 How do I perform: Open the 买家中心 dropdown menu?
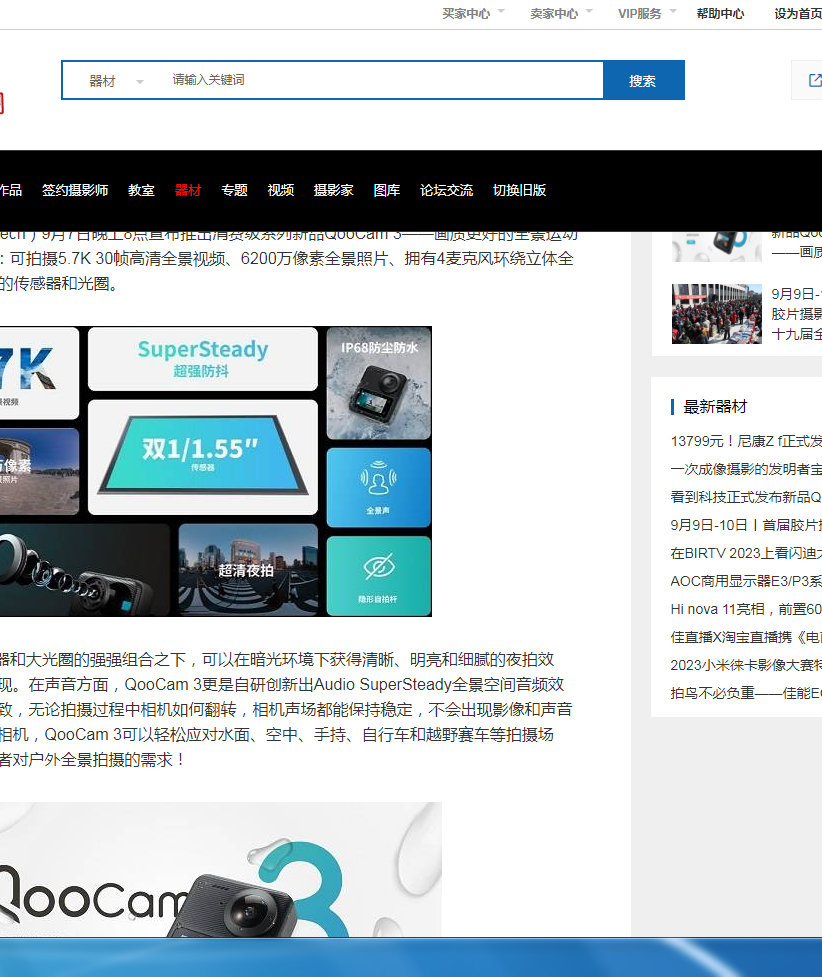click(472, 14)
